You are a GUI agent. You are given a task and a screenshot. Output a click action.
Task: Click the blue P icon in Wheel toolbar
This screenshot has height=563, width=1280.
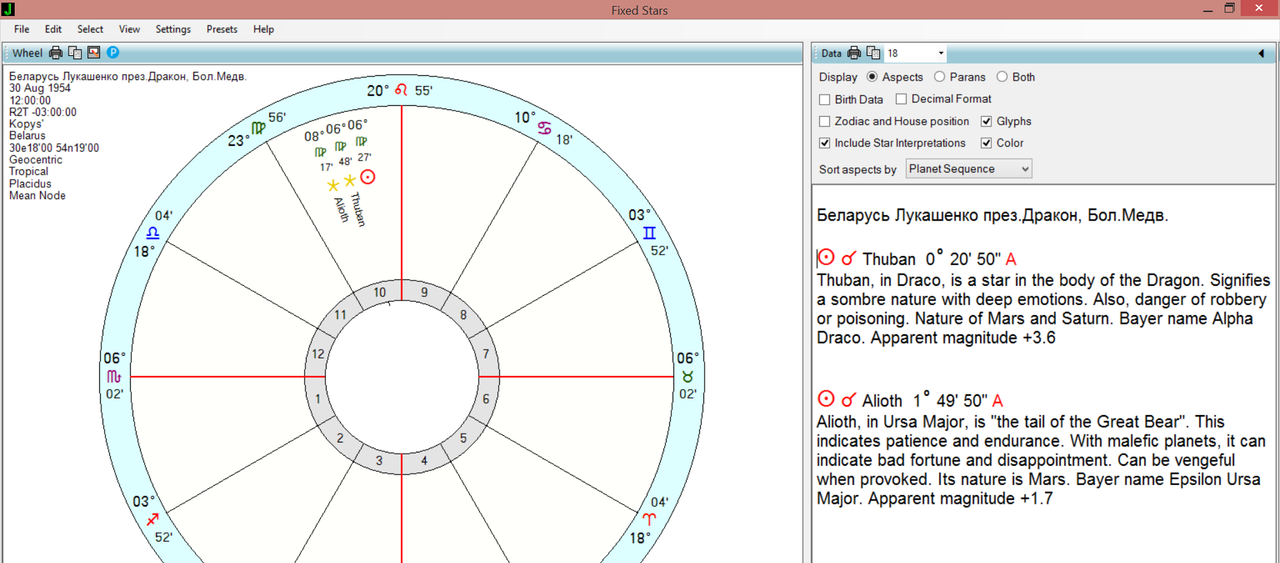[113, 53]
